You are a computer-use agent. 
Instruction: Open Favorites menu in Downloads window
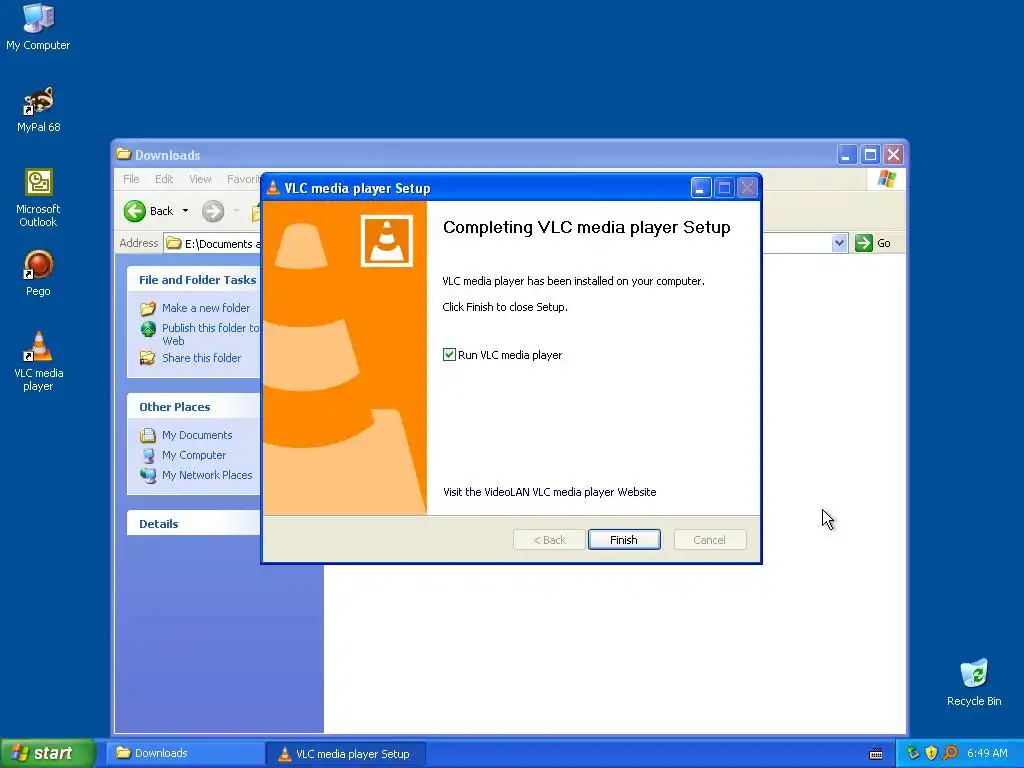(244, 179)
